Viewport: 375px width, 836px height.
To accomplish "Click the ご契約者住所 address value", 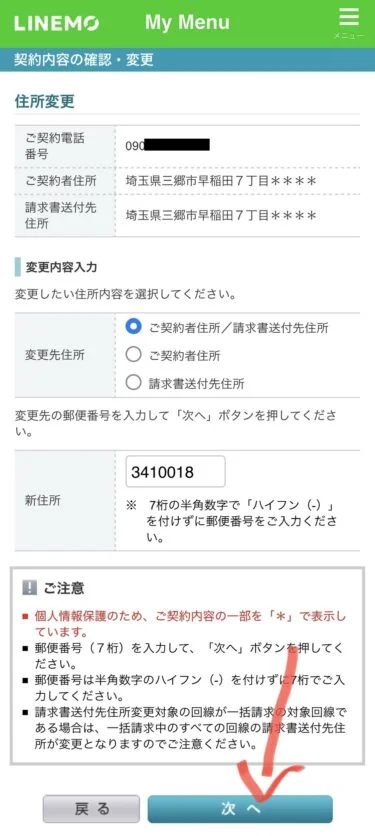I will [221, 181].
